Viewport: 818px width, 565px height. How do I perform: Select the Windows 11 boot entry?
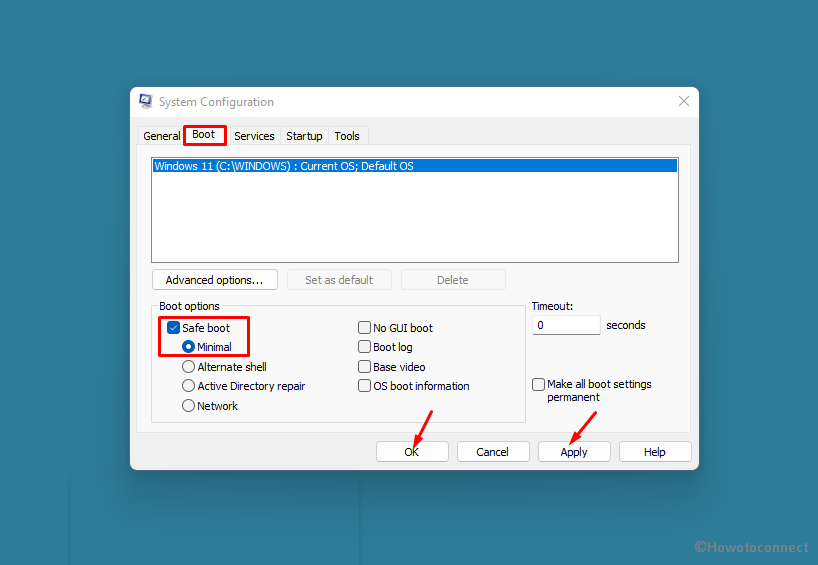click(x=415, y=166)
